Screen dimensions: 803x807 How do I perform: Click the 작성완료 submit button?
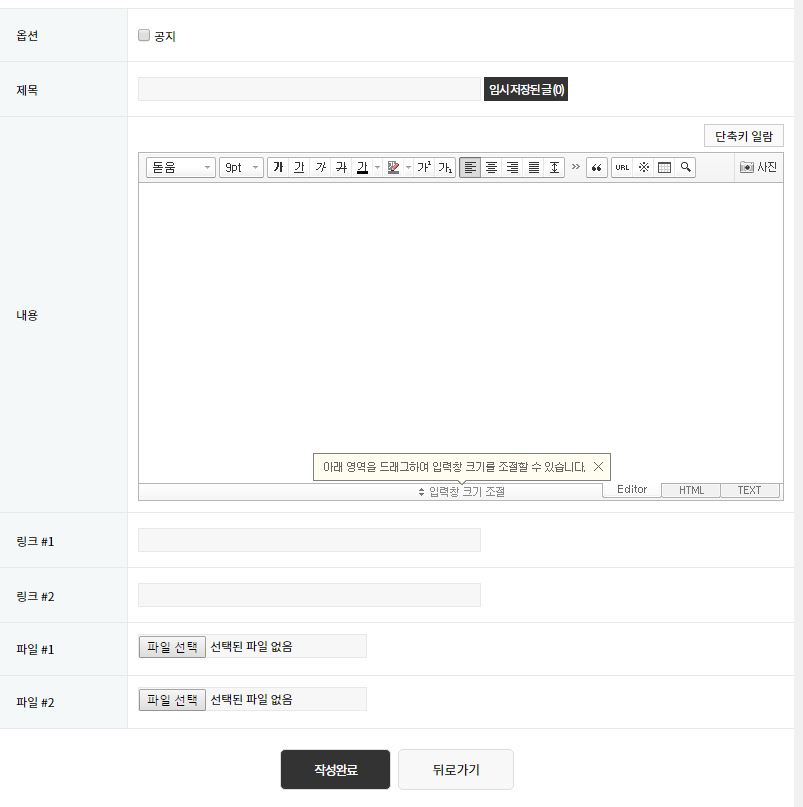click(335, 770)
